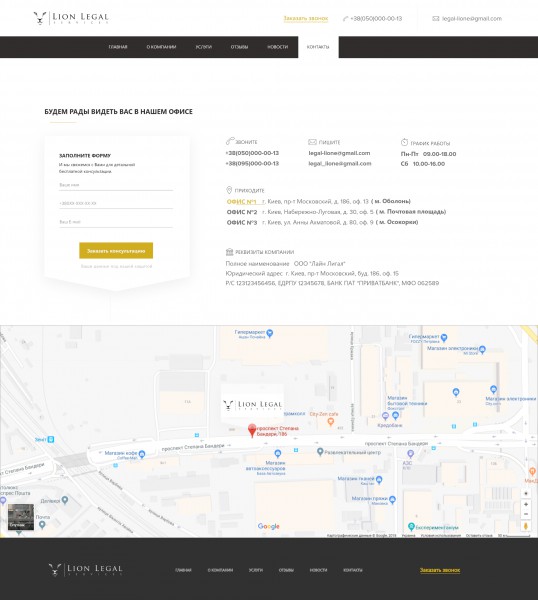Click the Магазин тканей map pin

click(379, 479)
